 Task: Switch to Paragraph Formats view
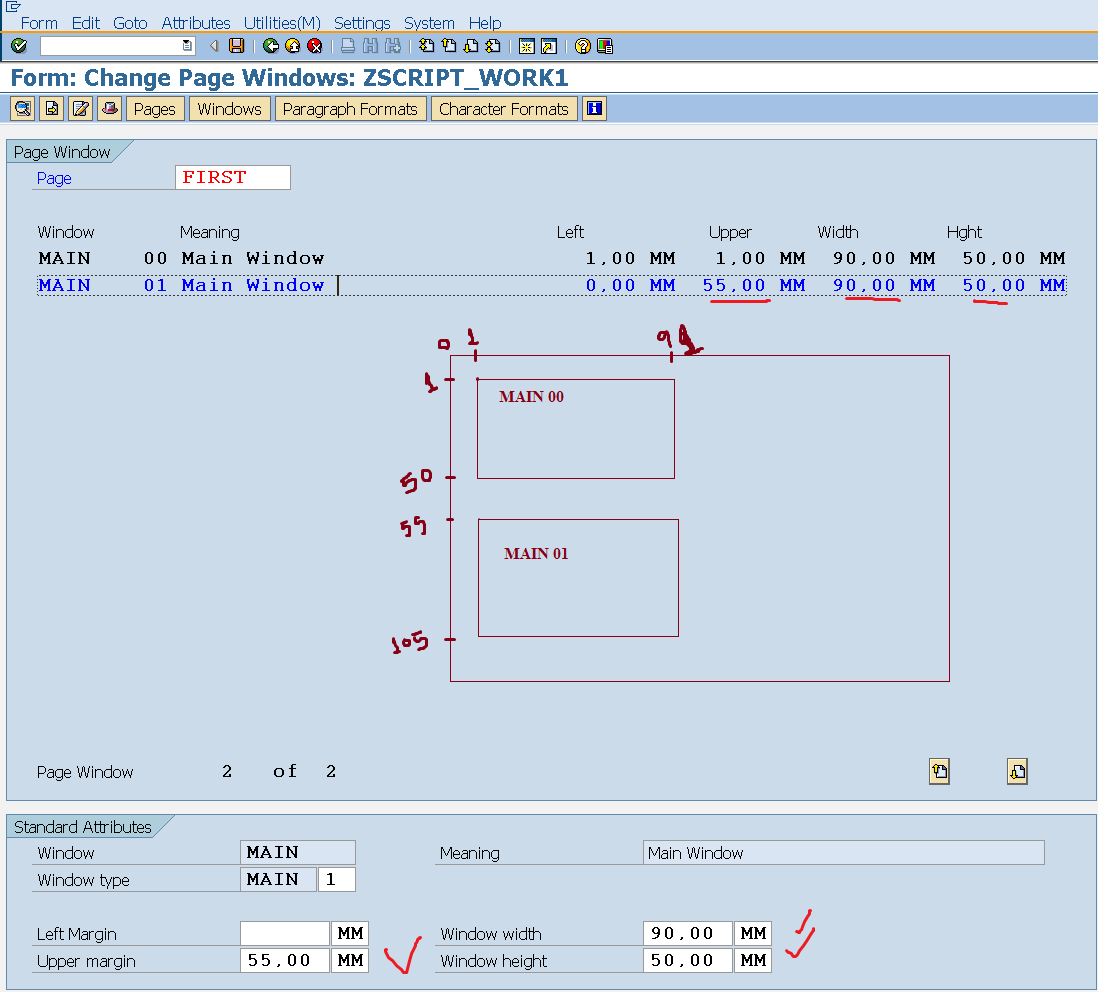coord(351,108)
